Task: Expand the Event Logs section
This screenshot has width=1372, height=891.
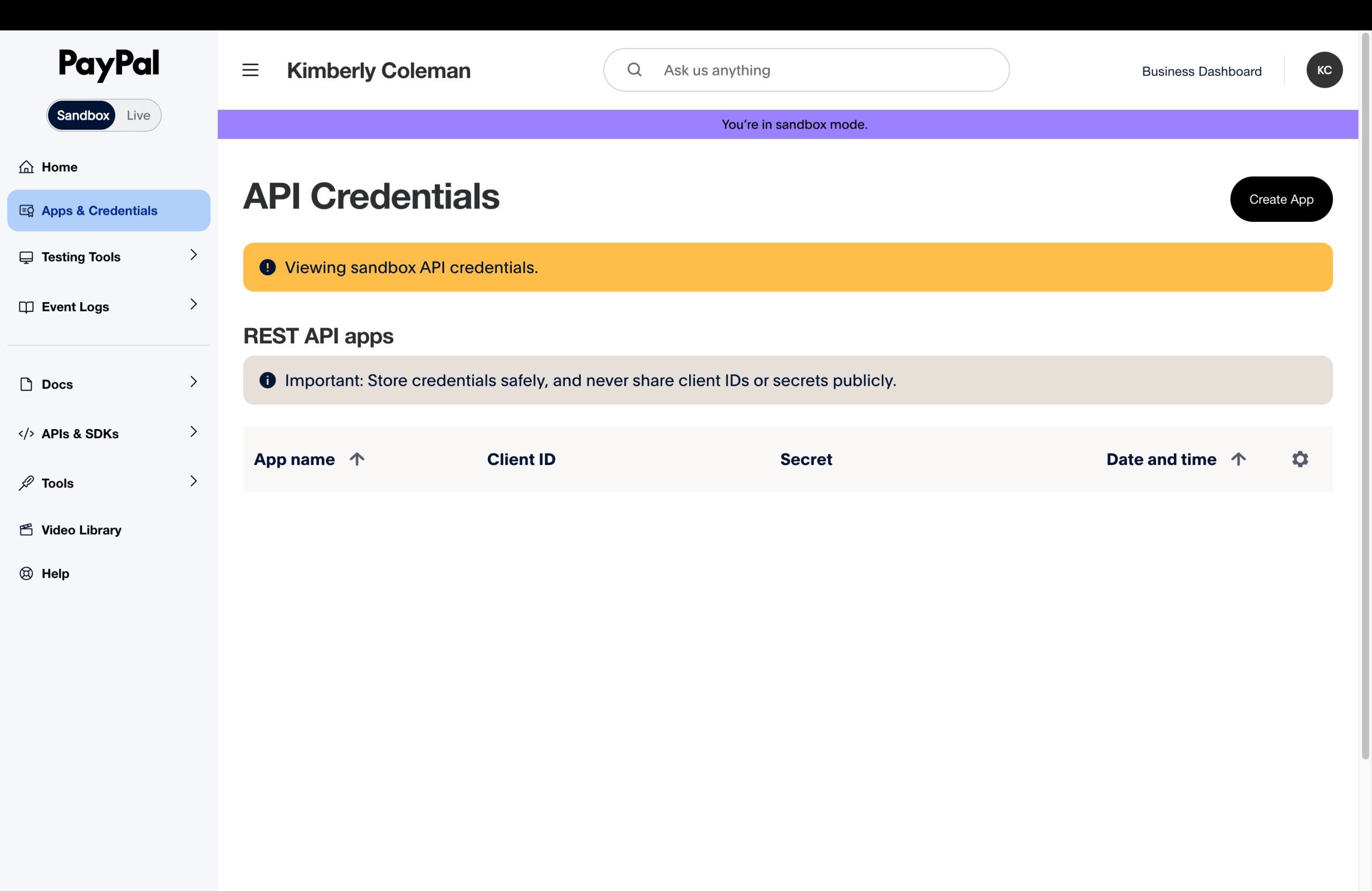Action: pyautogui.click(x=193, y=305)
